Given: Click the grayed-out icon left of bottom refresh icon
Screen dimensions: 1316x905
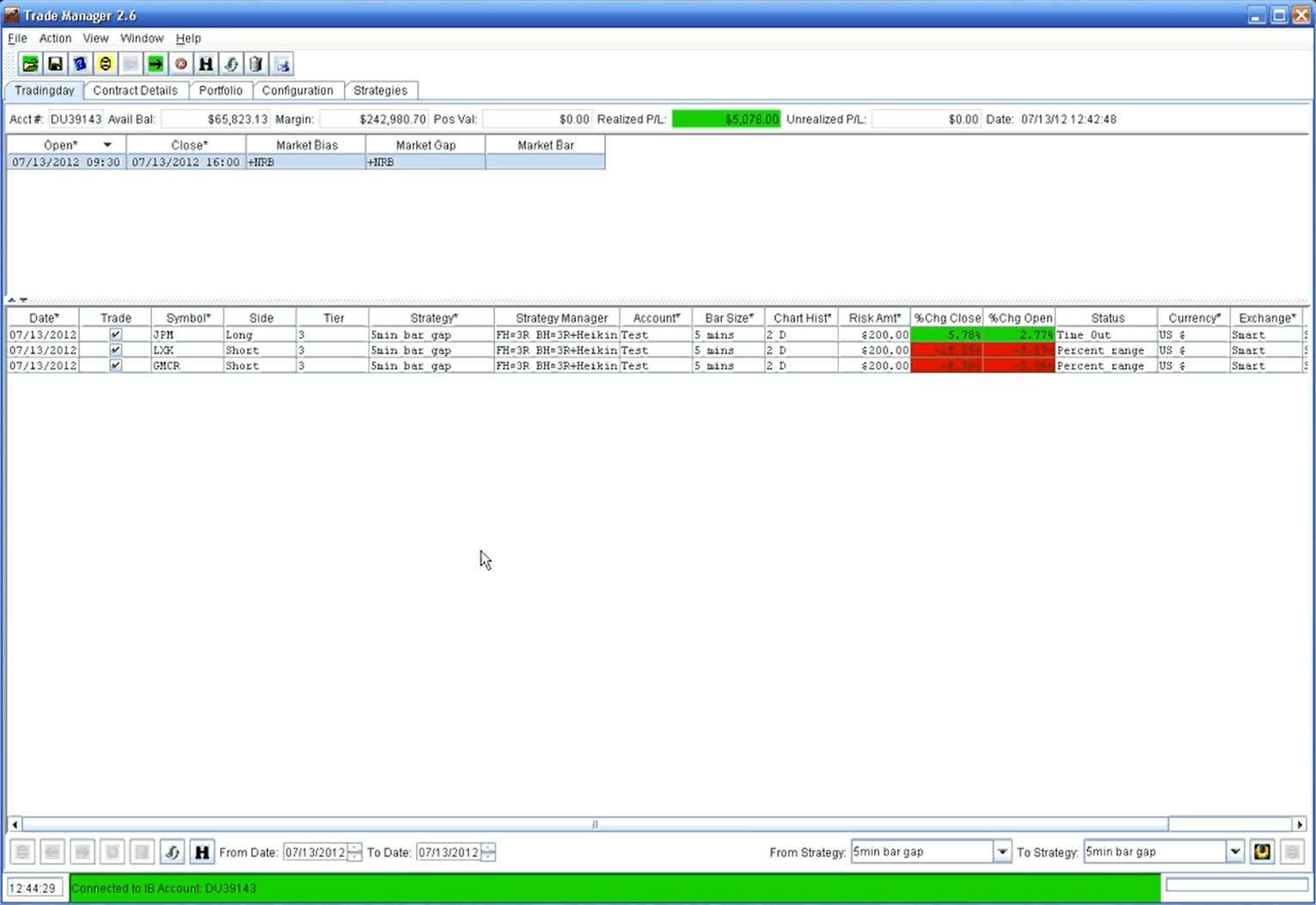Looking at the screenshot, I should (143, 852).
